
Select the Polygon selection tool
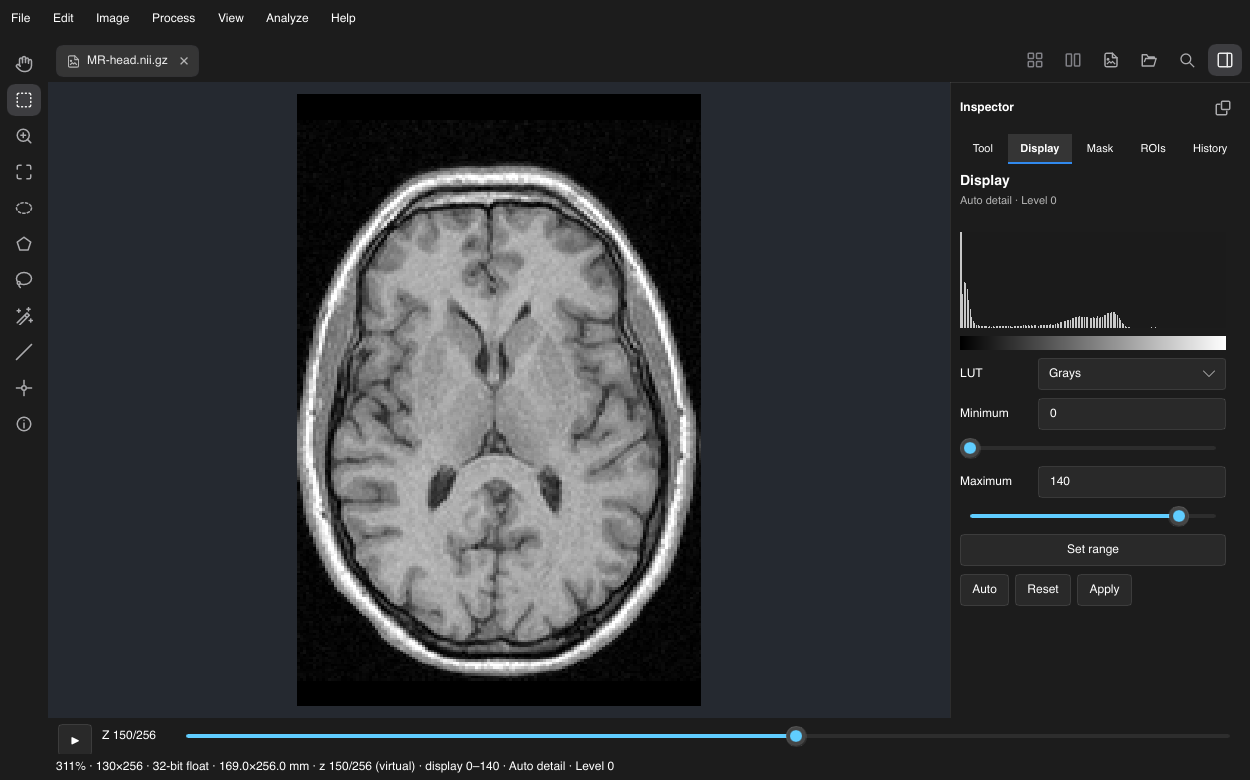(24, 244)
